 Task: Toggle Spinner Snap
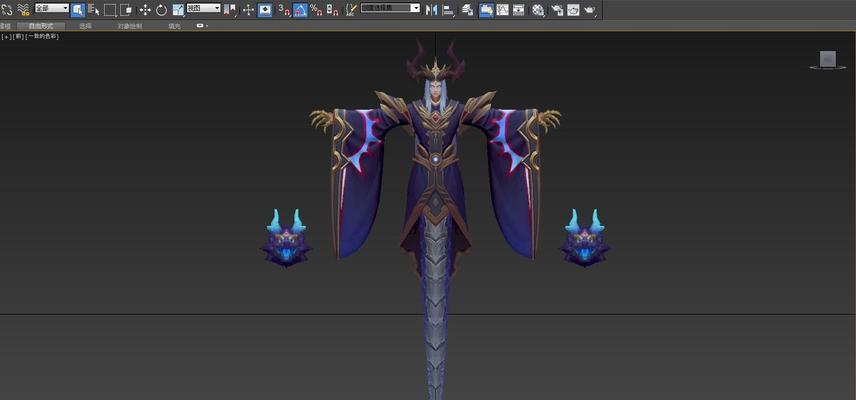pyautogui.click(x=332, y=9)
